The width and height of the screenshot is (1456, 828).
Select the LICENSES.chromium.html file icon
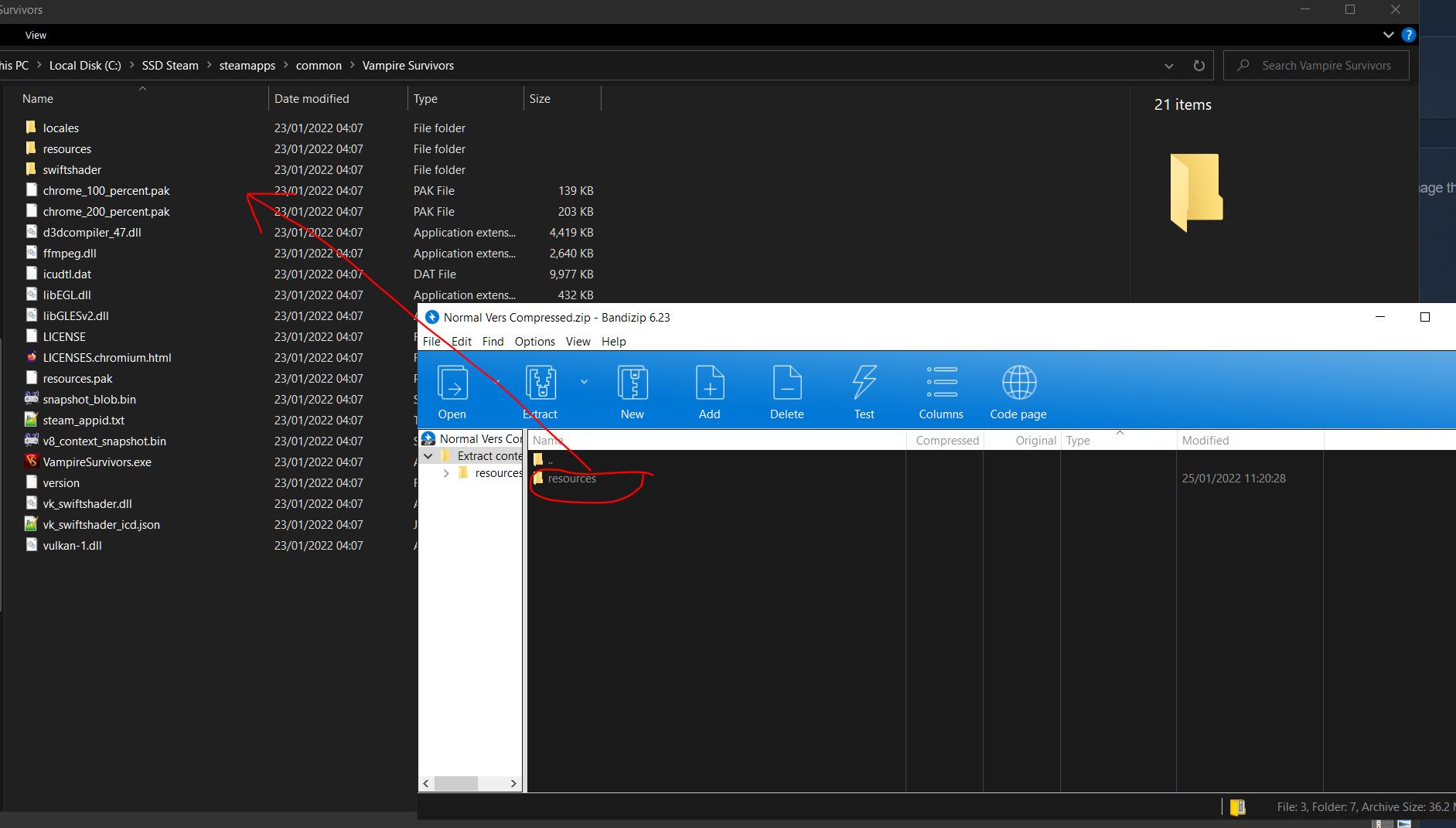click(x=31, y=357)
